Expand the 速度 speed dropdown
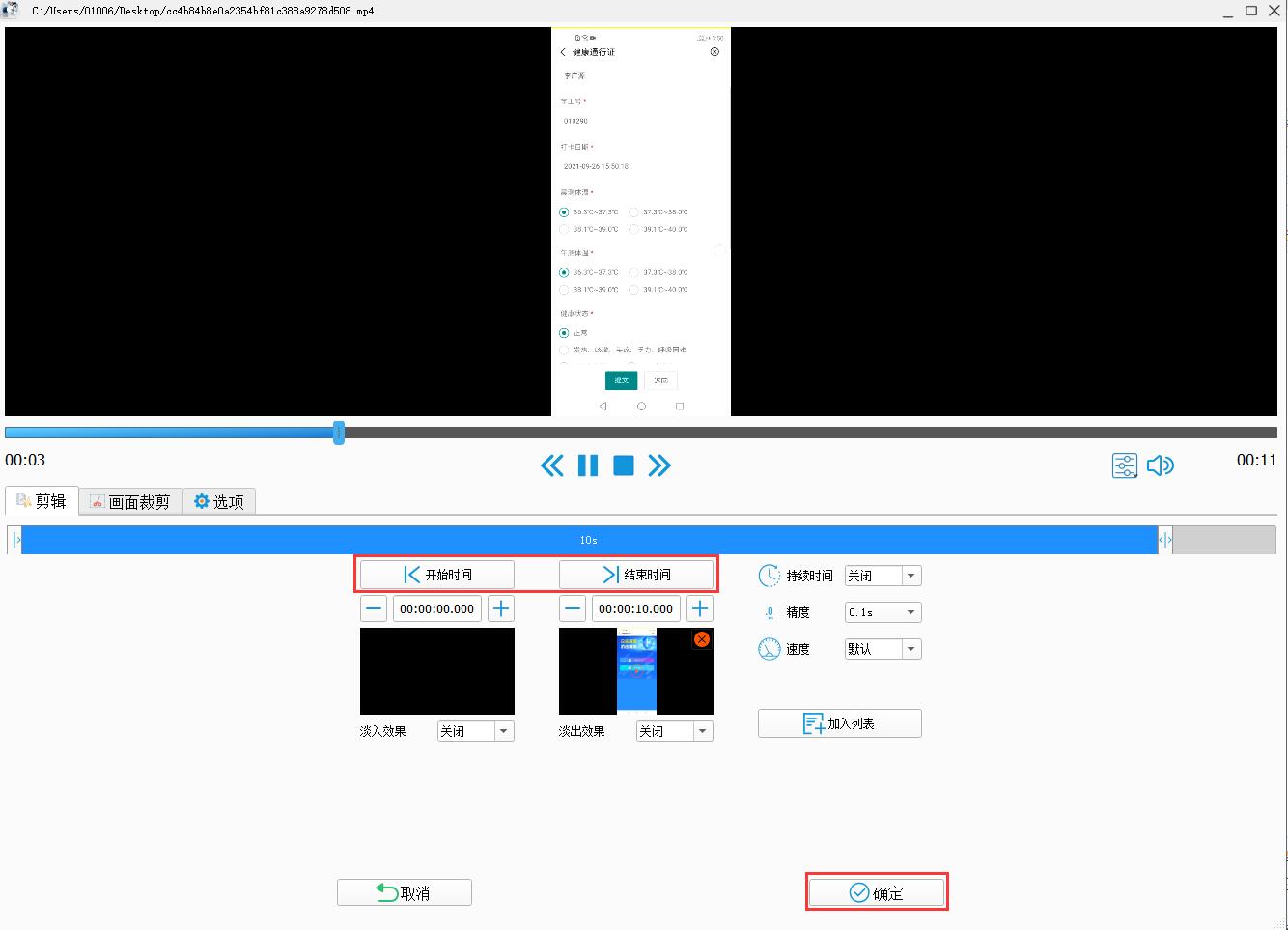1288x930 pixels. point(910,649)
